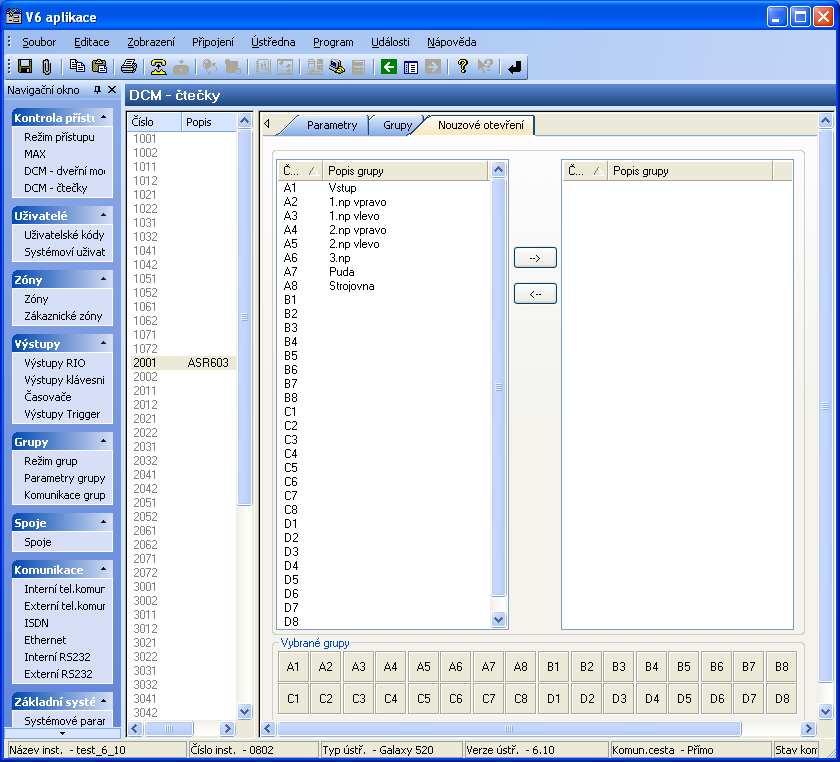Toggle group button D8 in Vybrané grupy

tap(782, 699)
